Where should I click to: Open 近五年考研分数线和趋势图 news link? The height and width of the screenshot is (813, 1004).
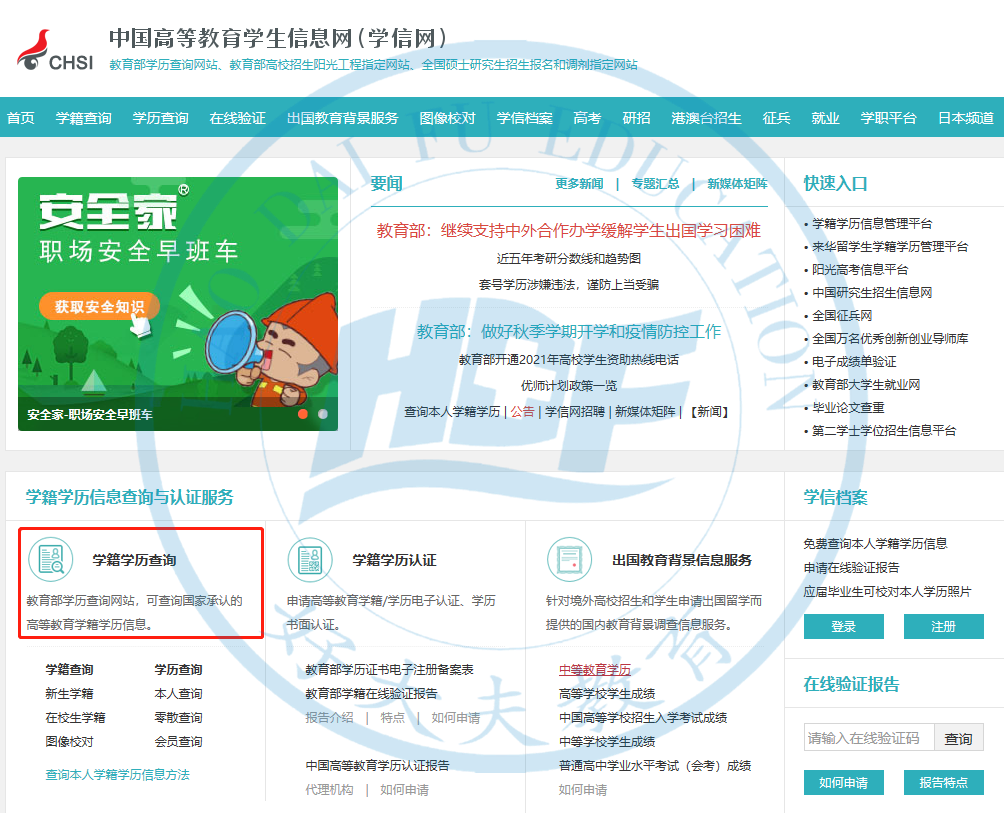pos(569,259)
